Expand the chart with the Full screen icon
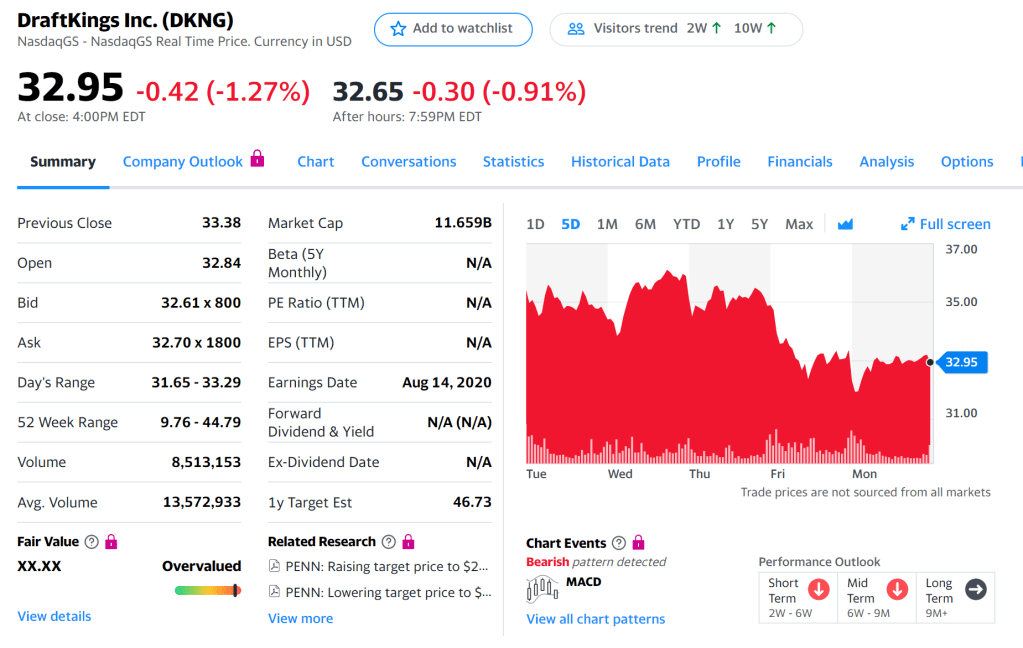Viewport: 1023px width, 648px height. click(907, 224)
